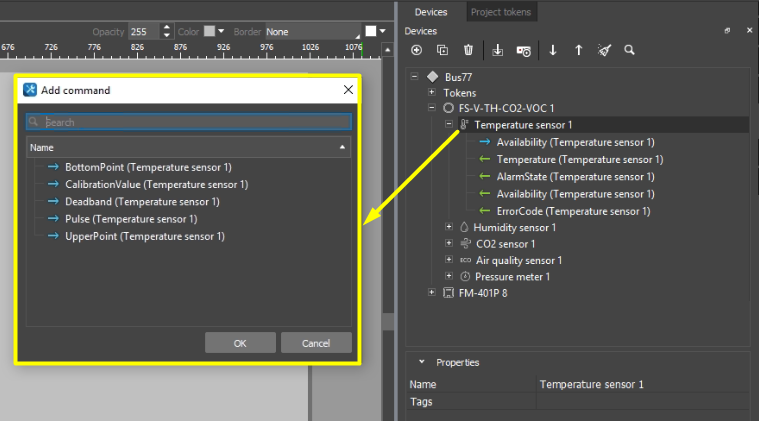Click the Duplicate device icon

click(443, 50)
